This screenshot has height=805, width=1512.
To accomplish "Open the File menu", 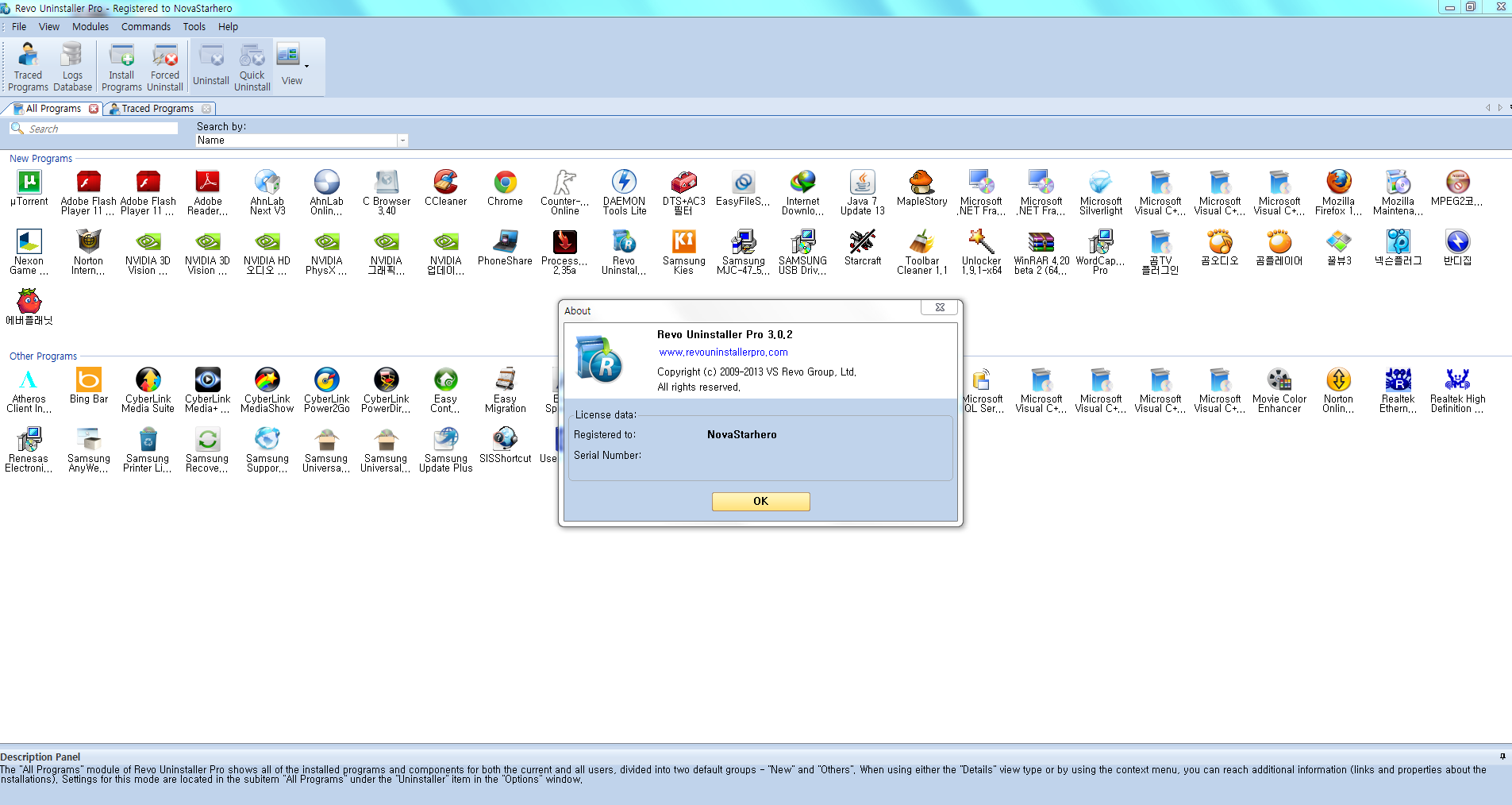I will [x=19, y=26].
